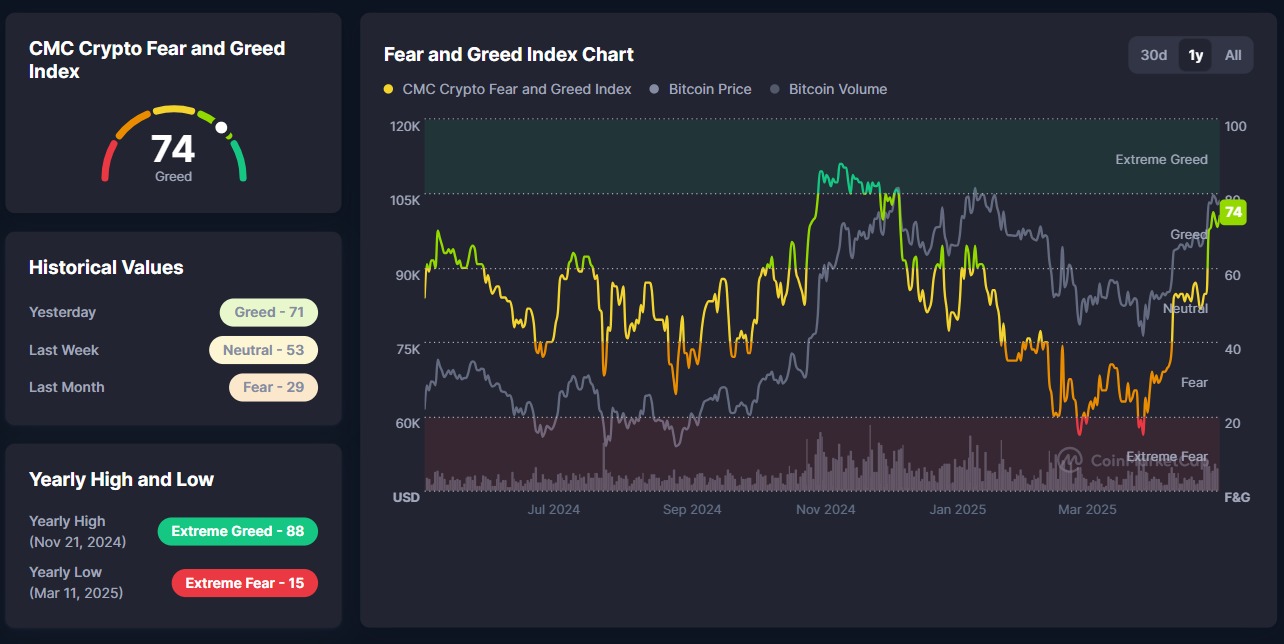Click the Extreme Fear - 15 yearly low badge
The image size is (1284, 644).
245,583
